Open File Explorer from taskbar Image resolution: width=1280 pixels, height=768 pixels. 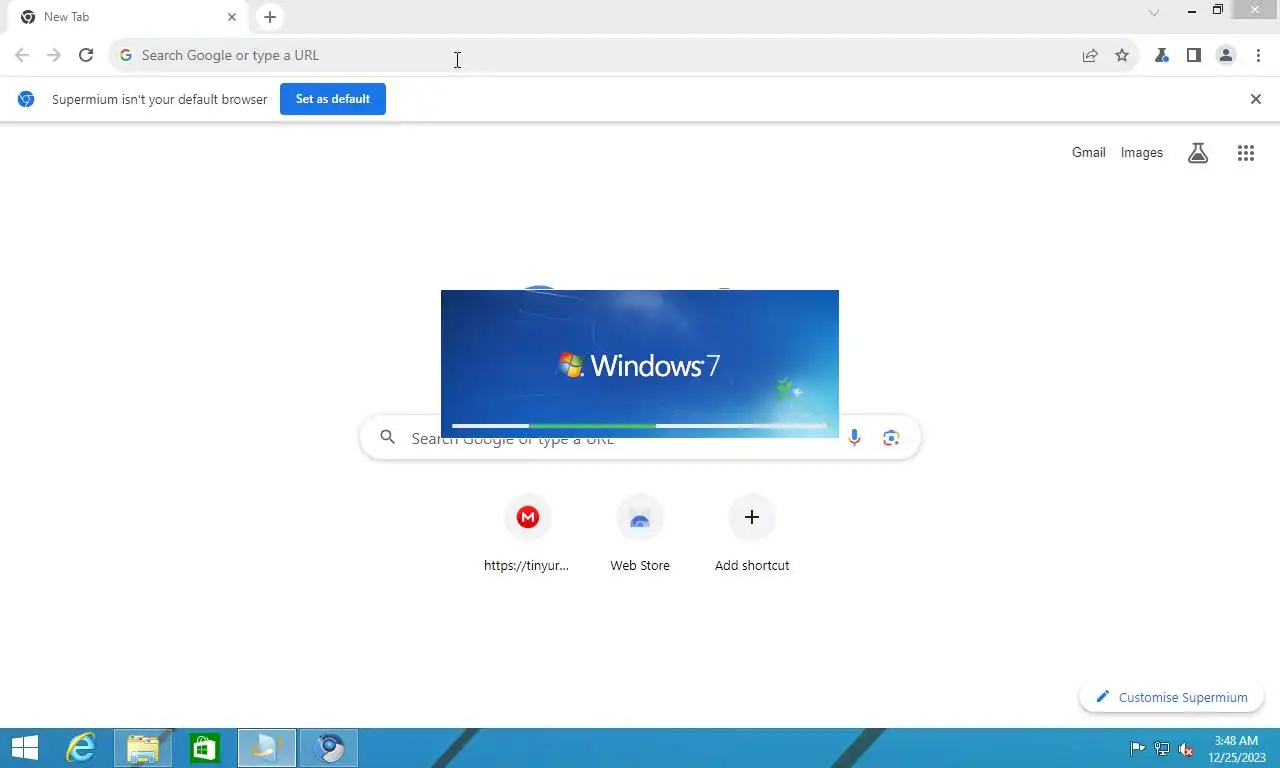pyautogui.click(x=143, y=748)
